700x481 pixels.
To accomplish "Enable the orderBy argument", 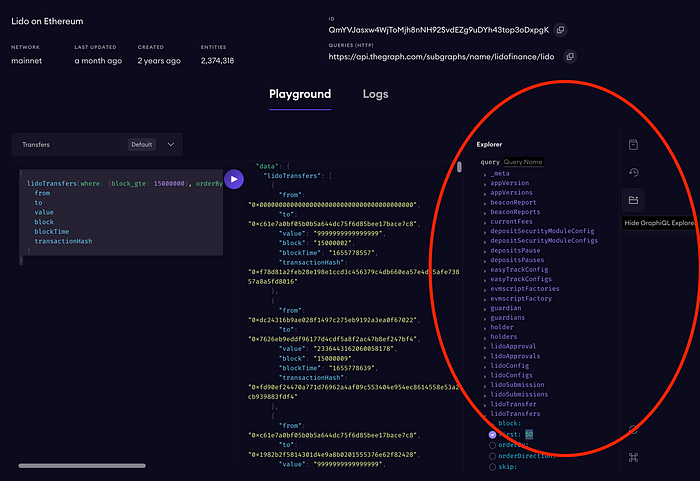I will pos(492,445).
